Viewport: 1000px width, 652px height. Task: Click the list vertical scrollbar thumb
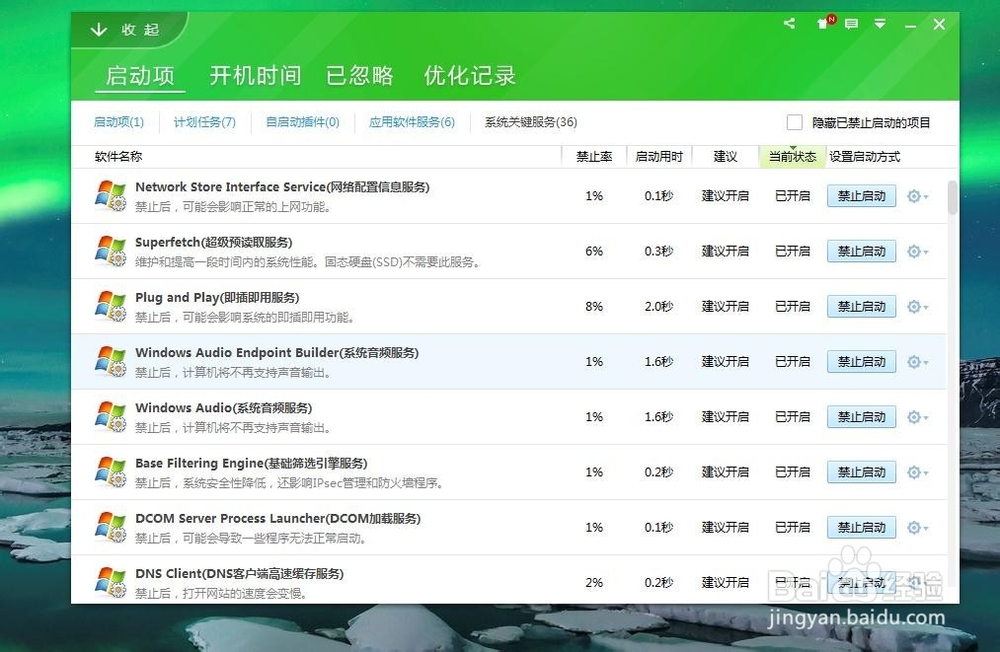pos(952,198)
